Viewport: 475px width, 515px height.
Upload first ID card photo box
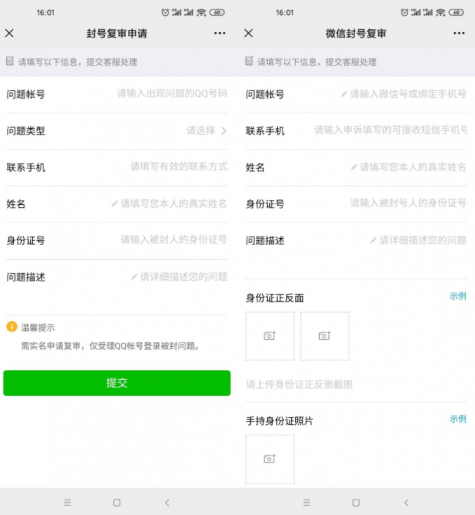[x=270, y=336]
